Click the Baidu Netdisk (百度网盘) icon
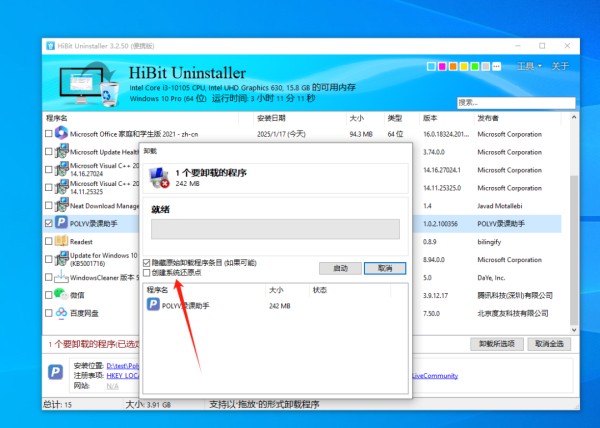The width and height of the screenshot is (600, 428). (x=61, y=312)
